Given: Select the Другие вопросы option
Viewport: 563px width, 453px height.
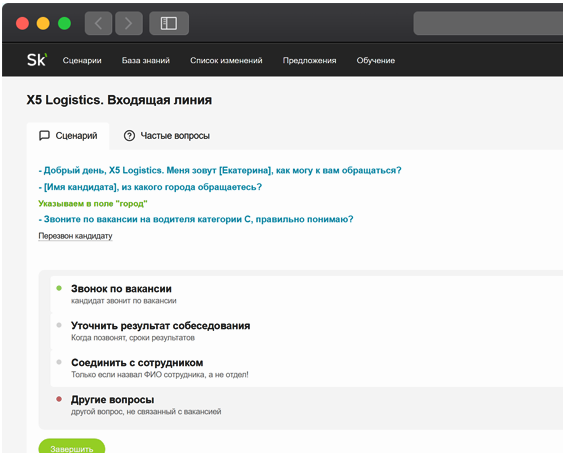Looking at the screenshot, I should 307,405.
